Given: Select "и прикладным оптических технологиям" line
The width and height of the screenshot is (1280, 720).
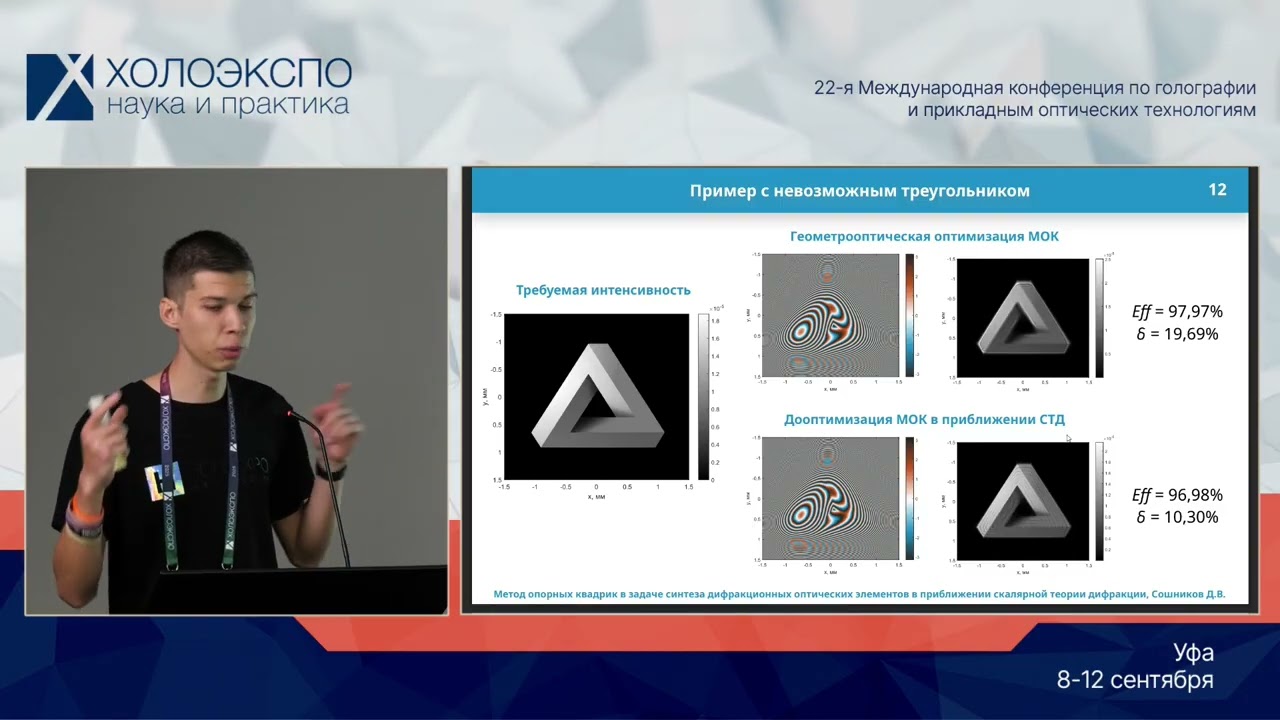Looking at the screenshot, I should click(x=1081, y=110).
